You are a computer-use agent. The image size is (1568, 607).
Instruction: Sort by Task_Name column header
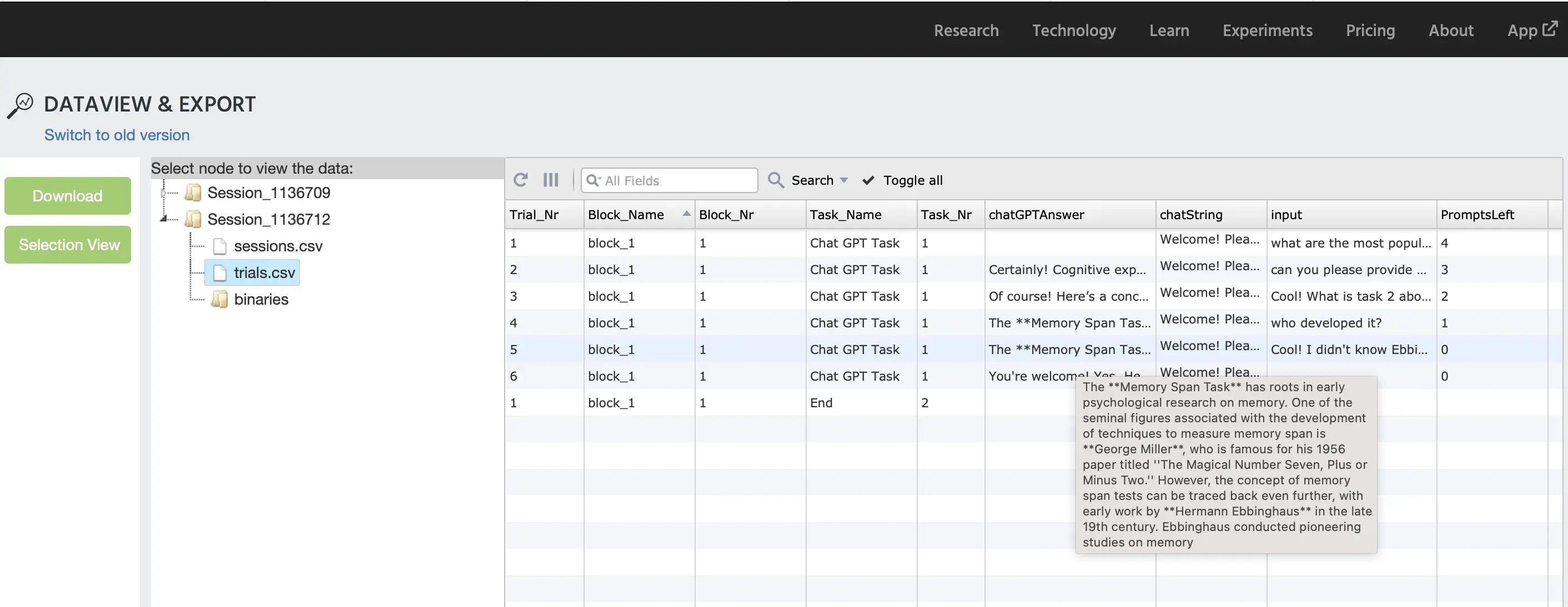click(861, 215)
